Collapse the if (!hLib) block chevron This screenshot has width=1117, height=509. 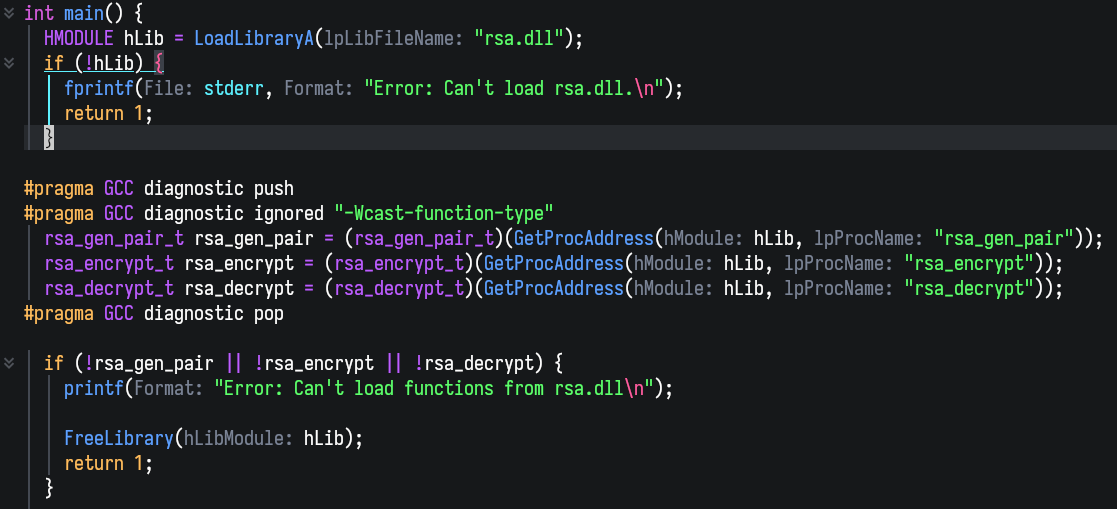(x=9, y=63)
